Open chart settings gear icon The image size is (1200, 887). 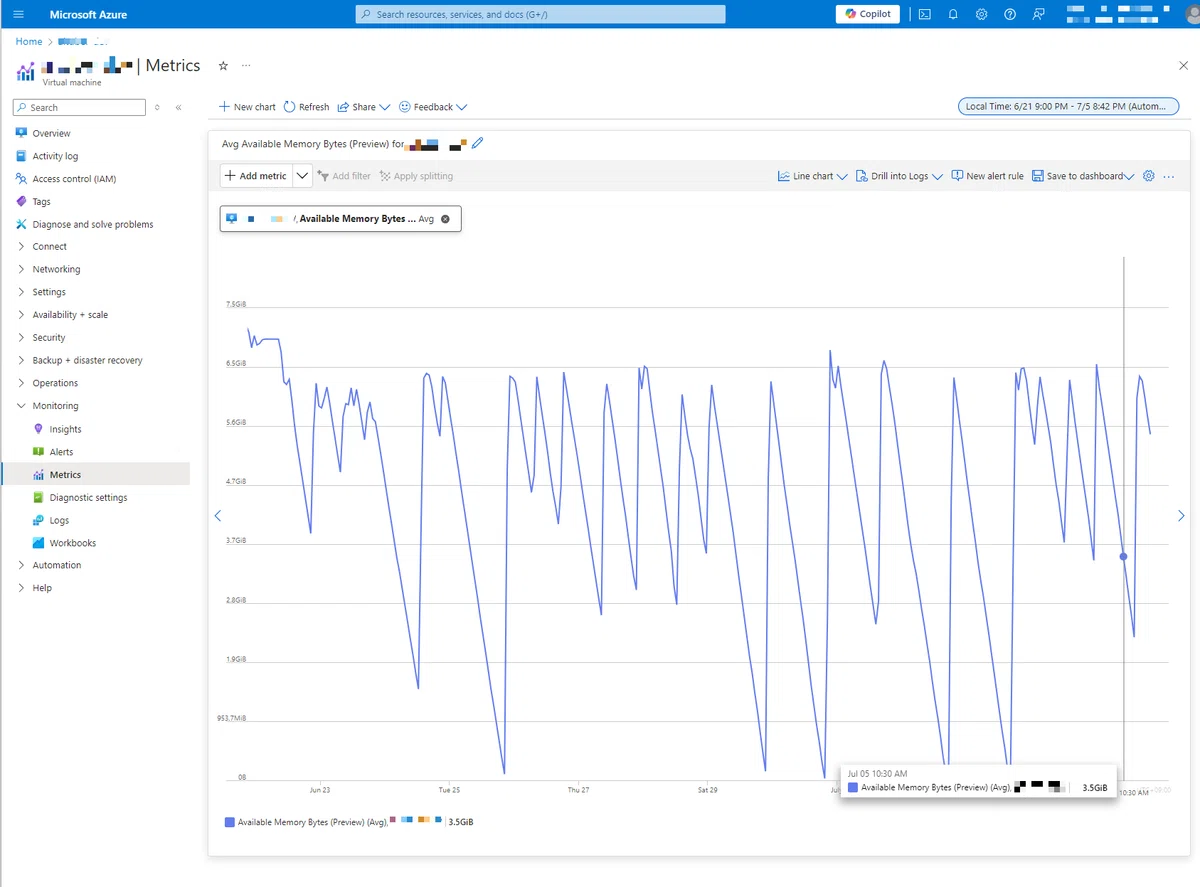click(x=1148, y=176)
